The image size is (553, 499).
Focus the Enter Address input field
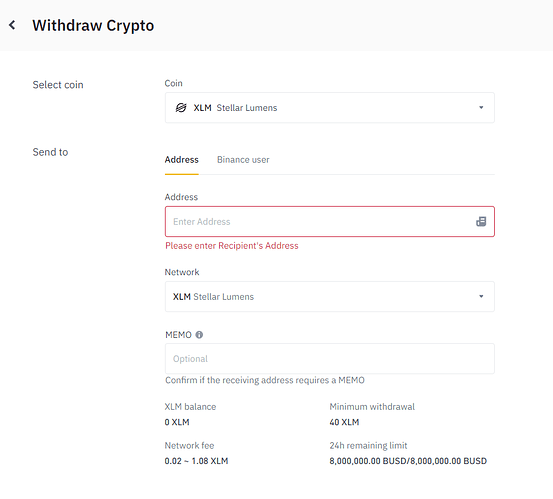click(329, 221)
